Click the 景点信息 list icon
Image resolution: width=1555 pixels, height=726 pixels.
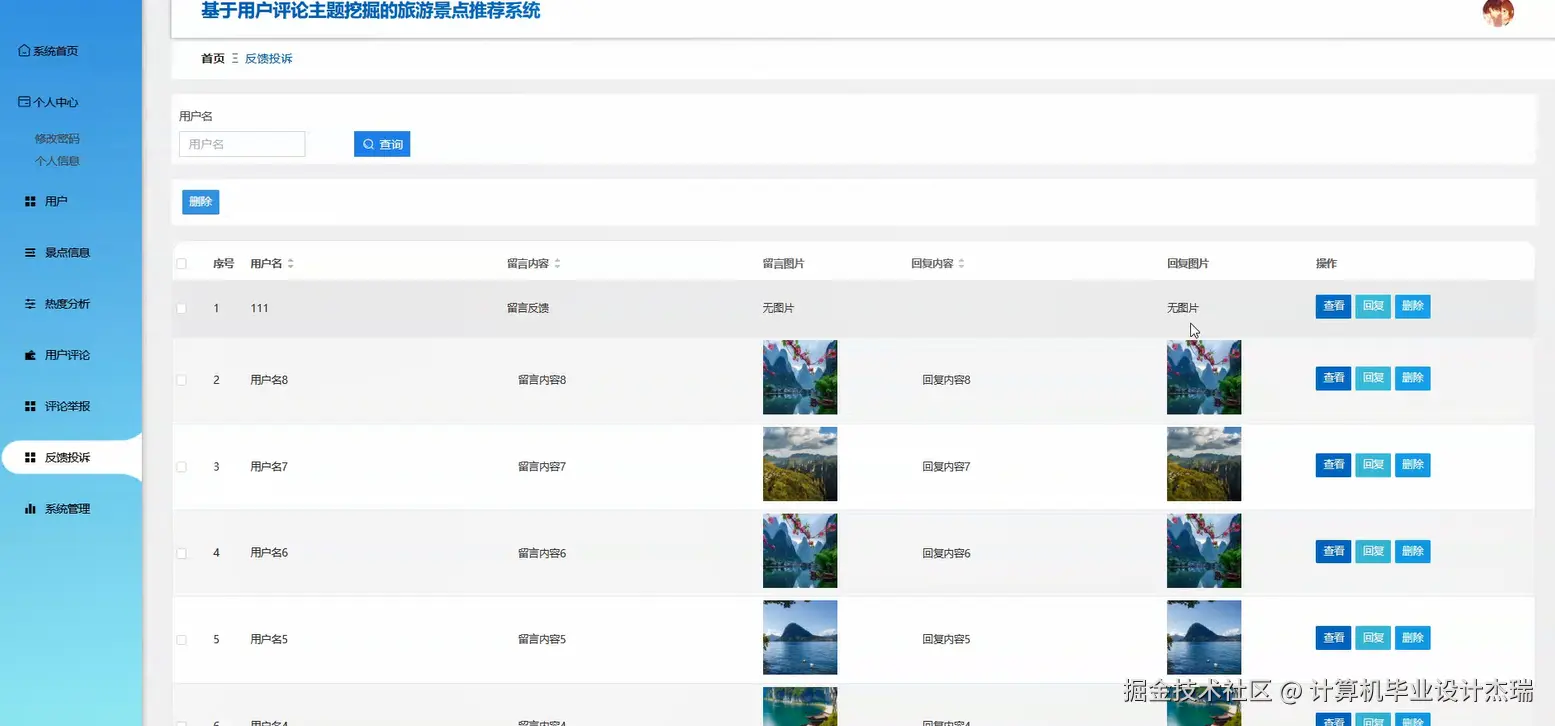pyautogui.click(x=30, y=253)
